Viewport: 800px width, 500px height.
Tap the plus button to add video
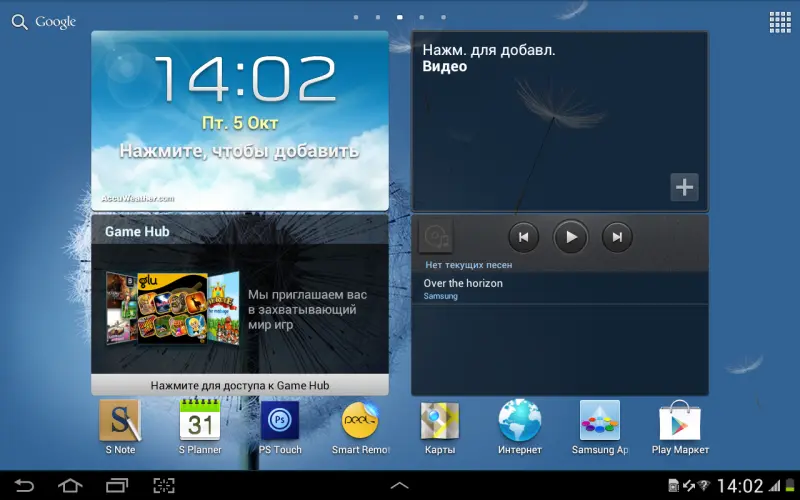(684, 187)
